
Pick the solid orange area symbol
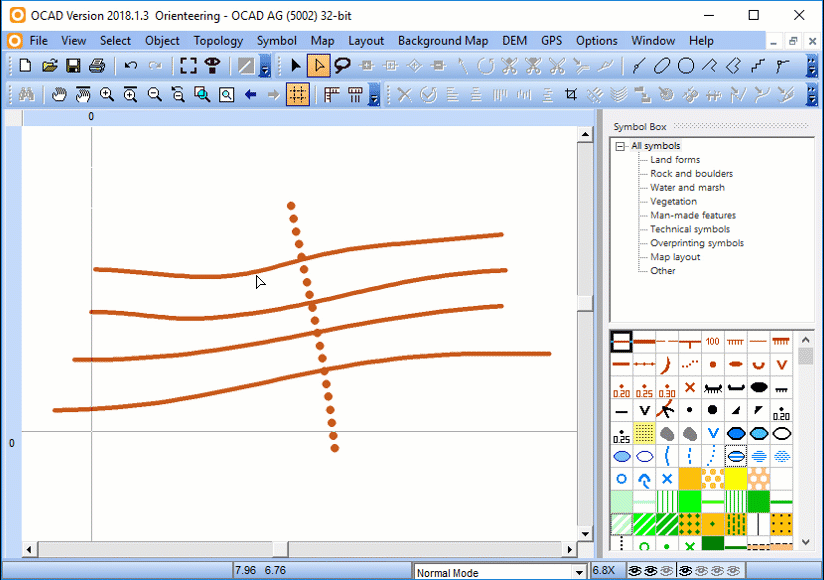pyautogui.click(x=690, y=479)
